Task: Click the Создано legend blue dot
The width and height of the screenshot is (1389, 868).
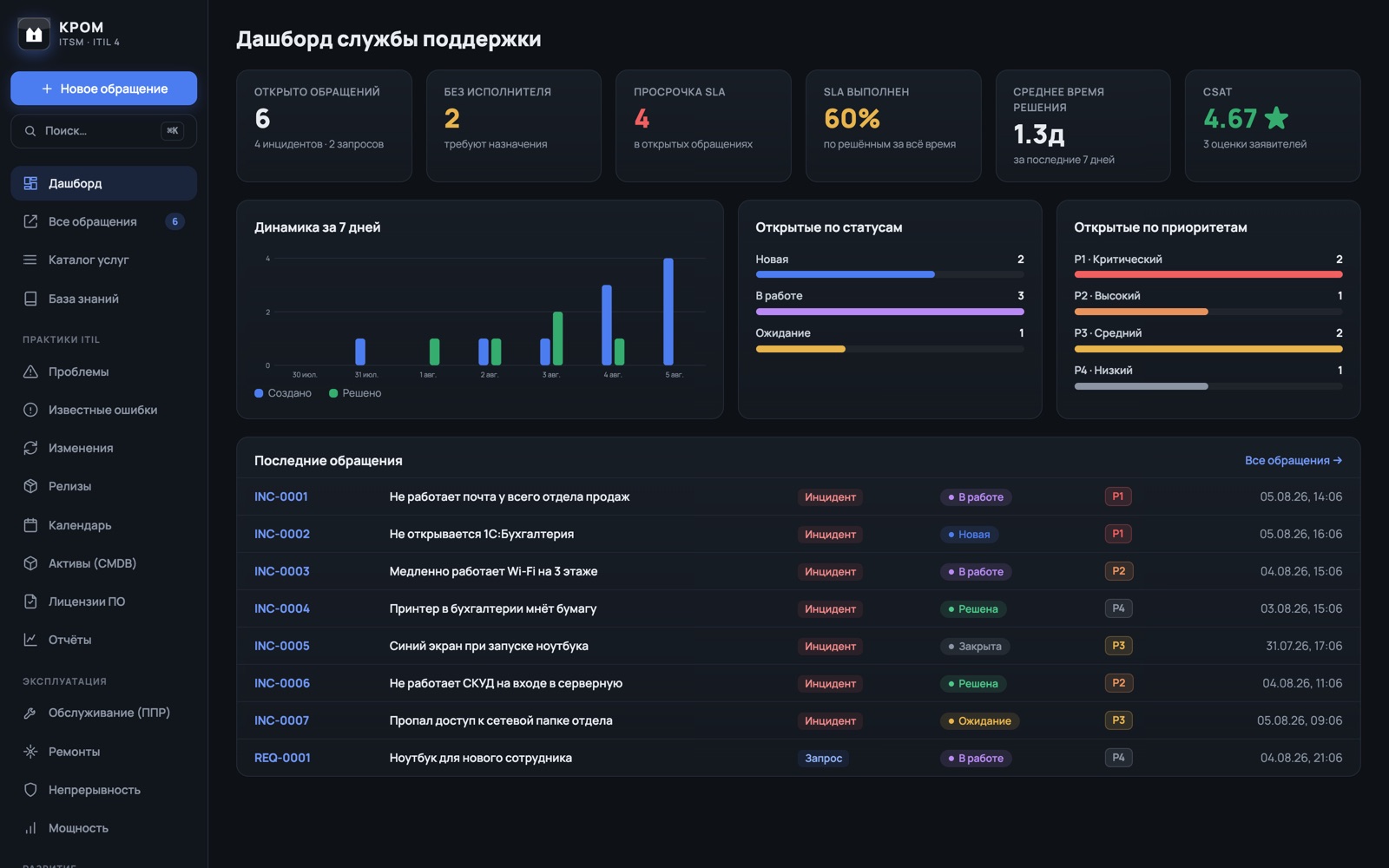Action: (x=259, y=393)
